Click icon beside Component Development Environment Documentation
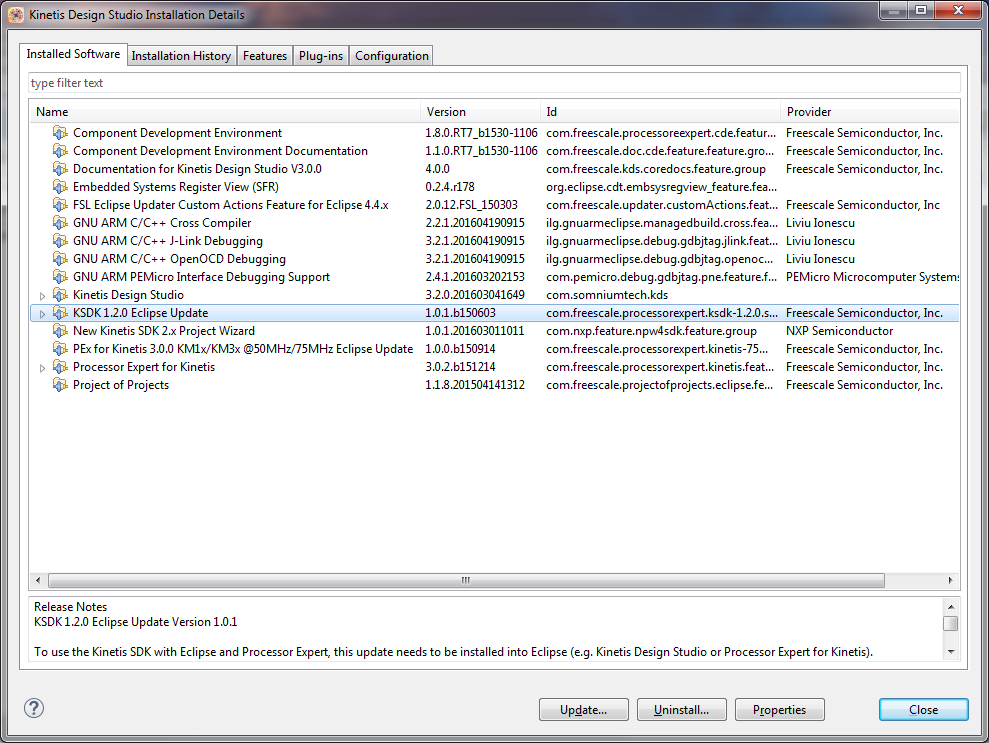 point(60,151)
